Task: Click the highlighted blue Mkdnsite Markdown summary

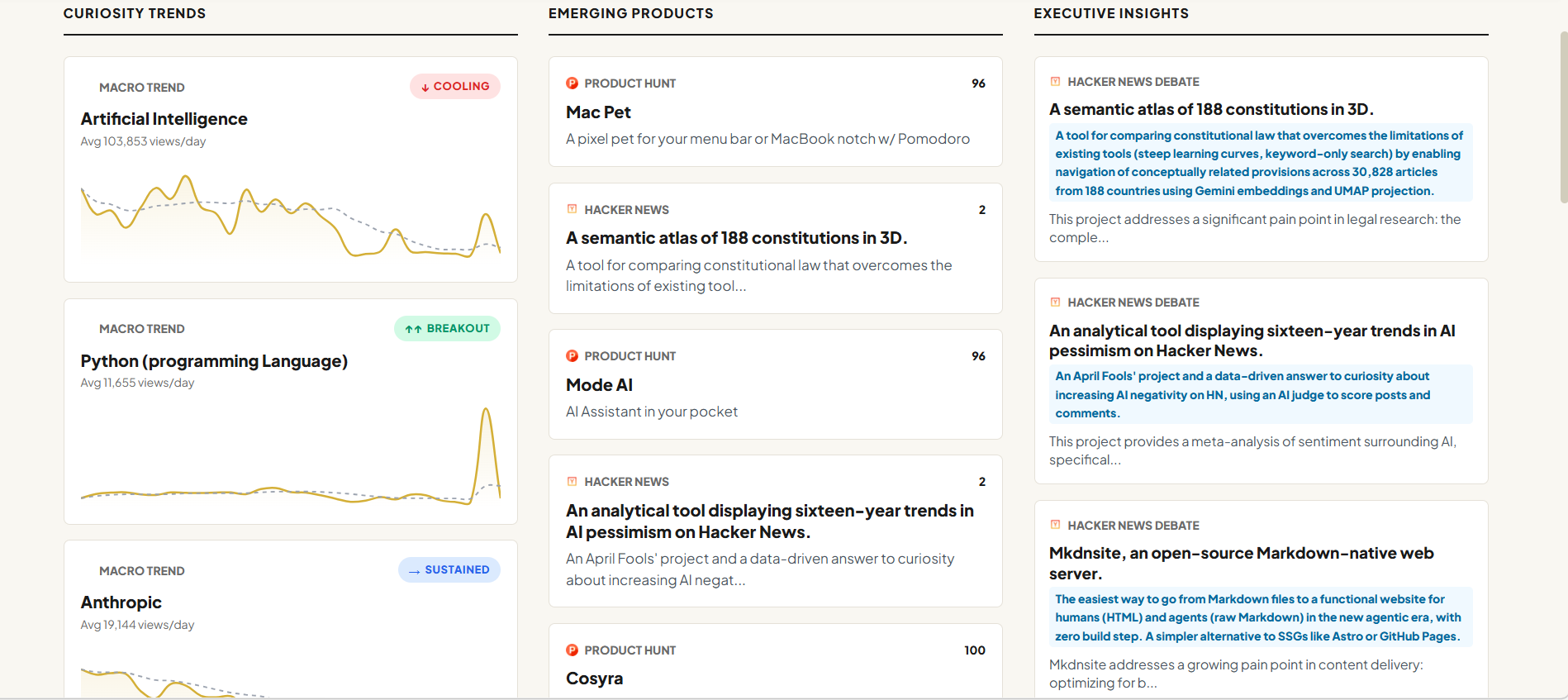Action: pos(1261,617)
